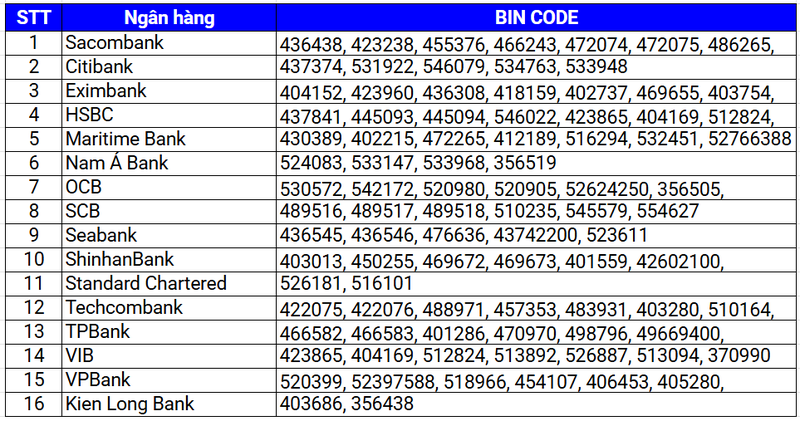Click BIN codes 403686, 356438
This screenshot has height=421, width=800.
[537, 404]
